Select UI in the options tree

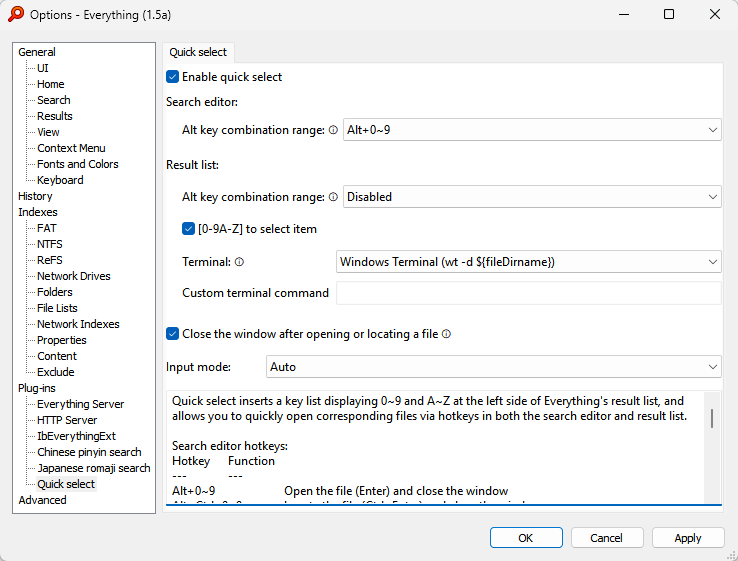tap(43, 68)
